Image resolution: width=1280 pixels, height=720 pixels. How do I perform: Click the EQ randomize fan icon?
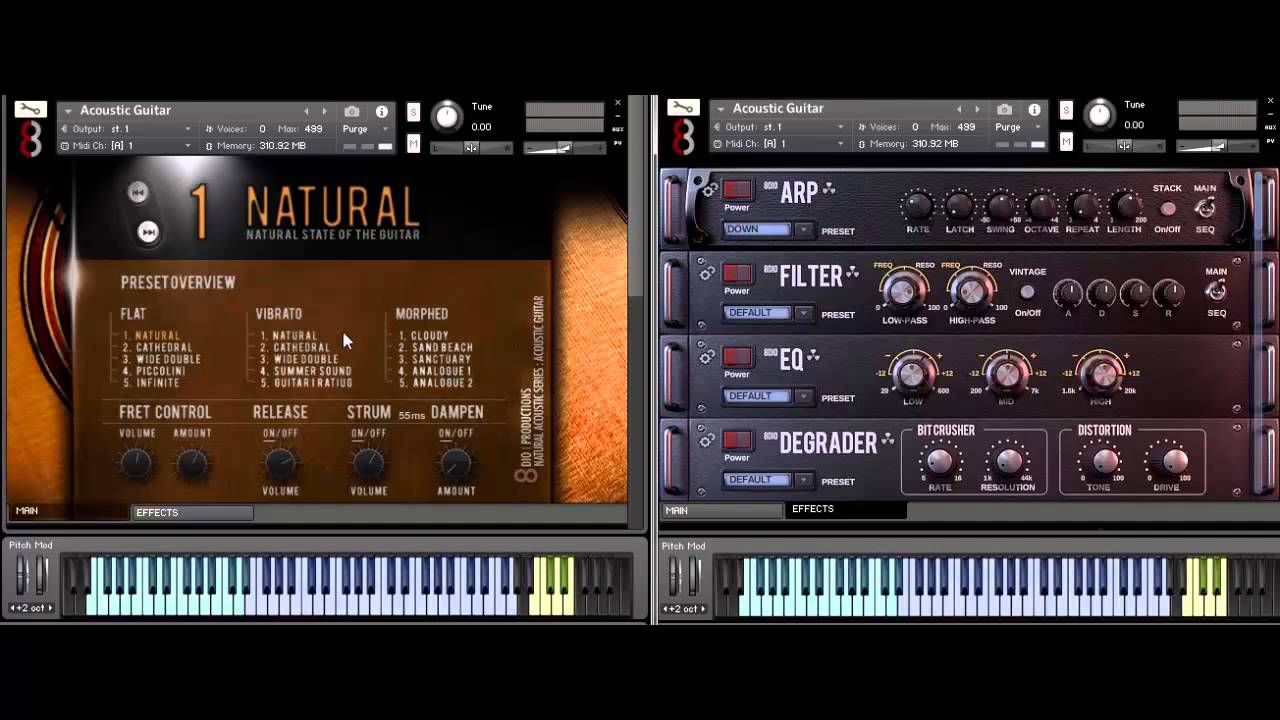(813, 356)
